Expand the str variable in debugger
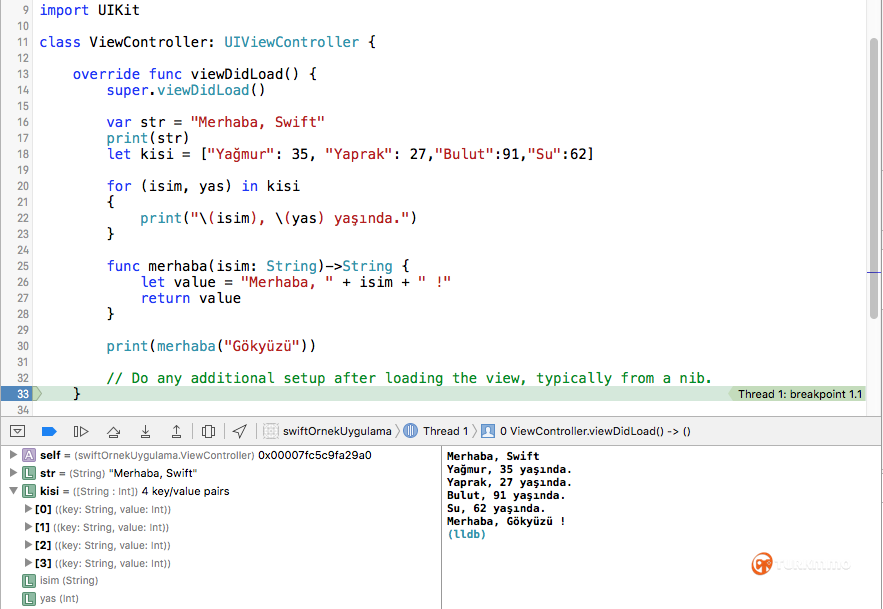 click(x=12, y=473)
